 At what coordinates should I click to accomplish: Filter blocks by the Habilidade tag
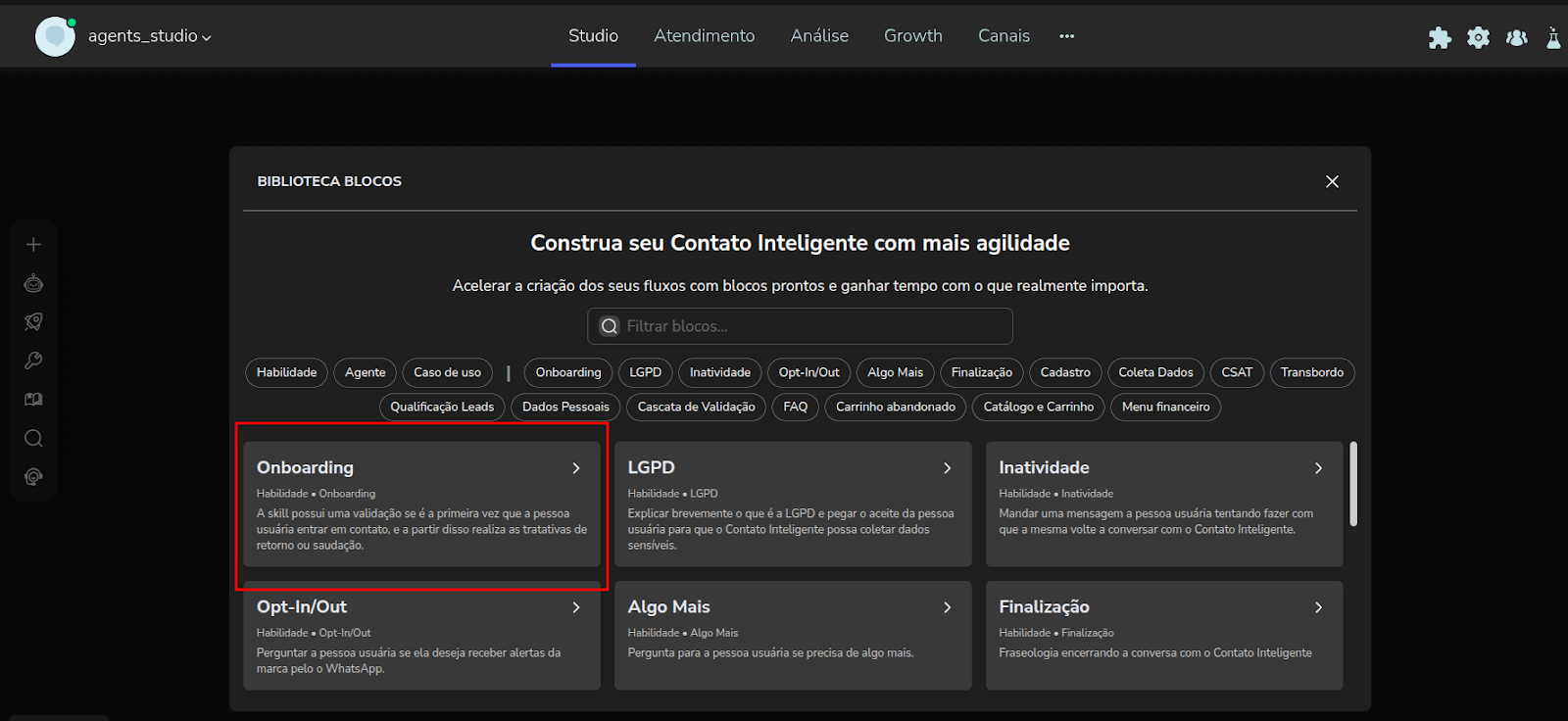point(286,372)
